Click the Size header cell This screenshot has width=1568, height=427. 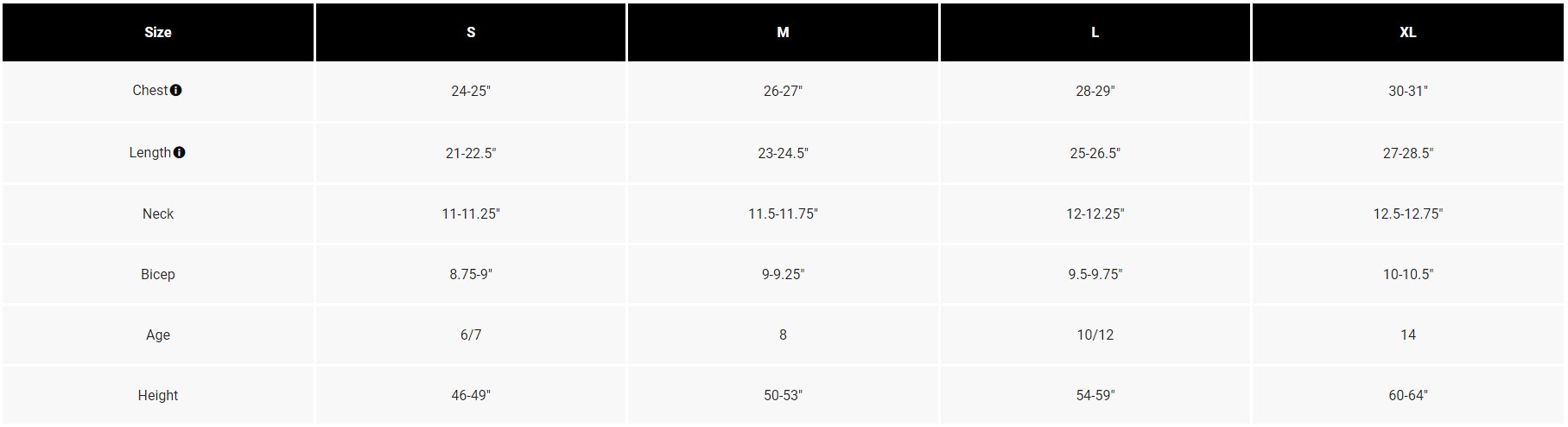coord(158,32)
